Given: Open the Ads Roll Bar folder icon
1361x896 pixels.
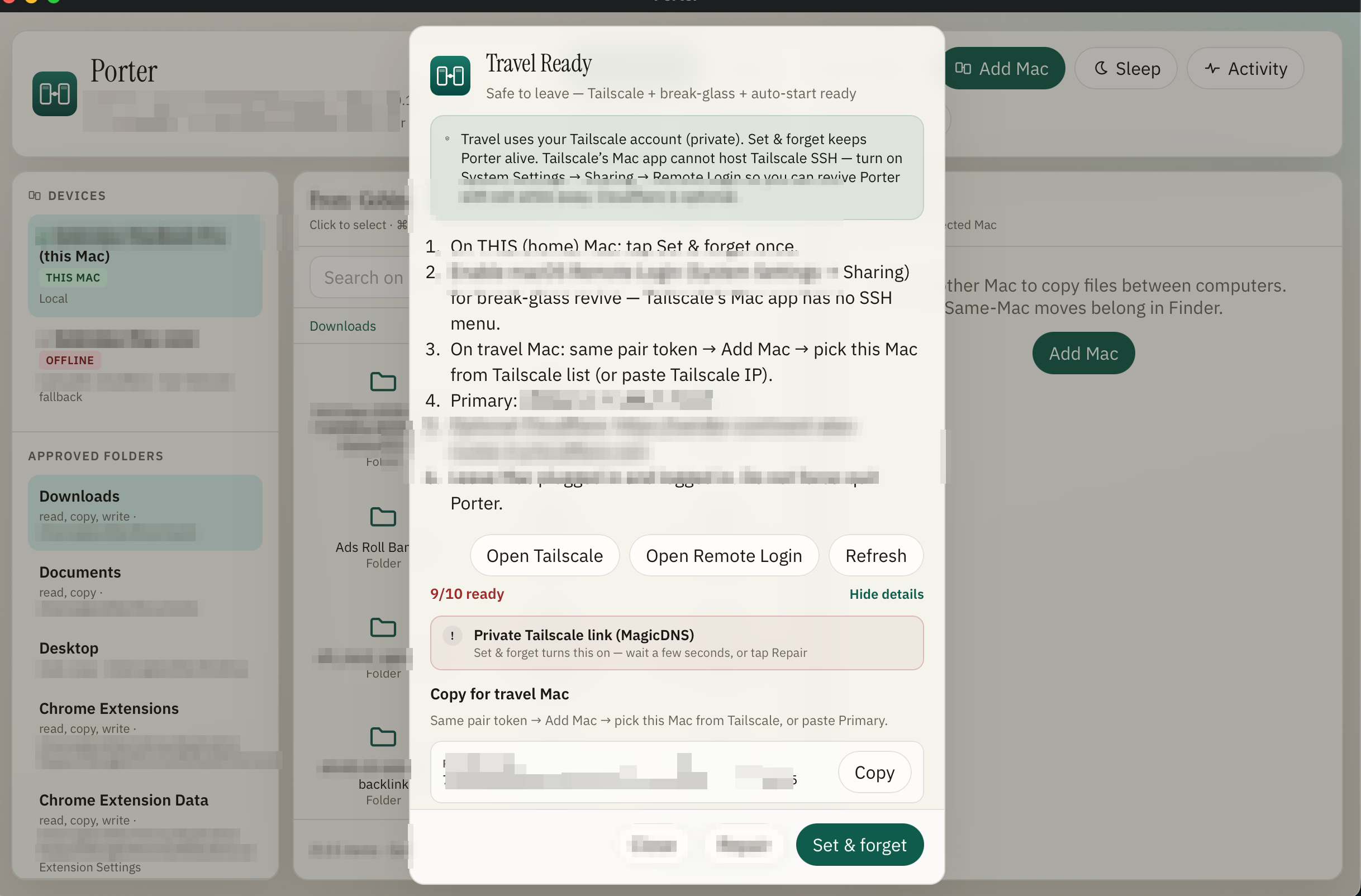Looking at the screenshot, I should tap(383, 516).
